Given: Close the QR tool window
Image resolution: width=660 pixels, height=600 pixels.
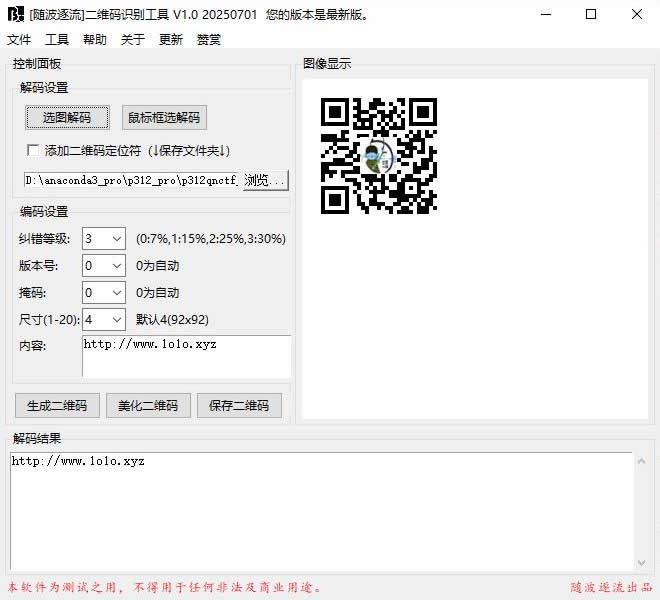Looking at the screenshot, I should pyautogui.click(x=636, y=14).
